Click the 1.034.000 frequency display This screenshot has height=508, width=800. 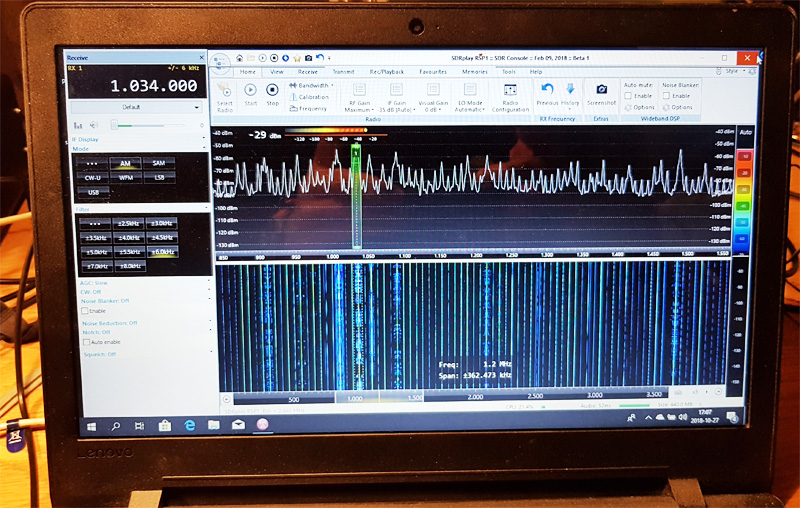154,86
